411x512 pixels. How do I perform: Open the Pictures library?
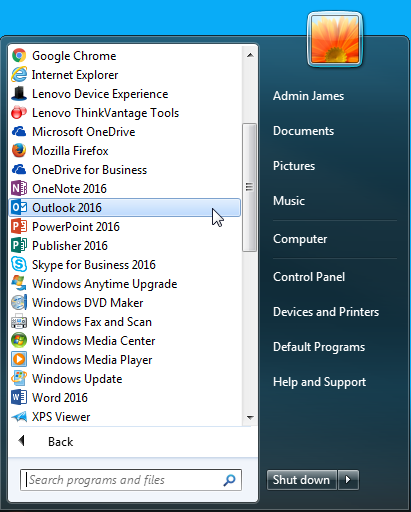tap(294, 166)
